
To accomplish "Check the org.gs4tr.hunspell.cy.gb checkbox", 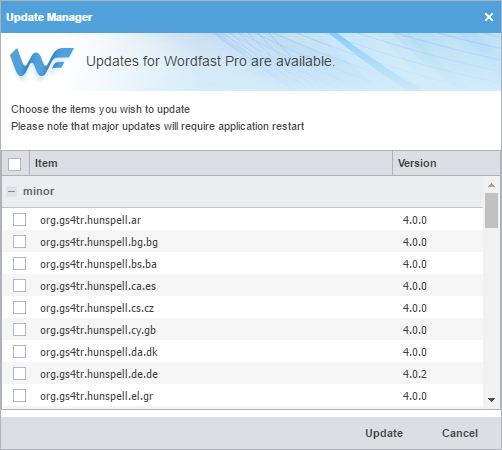I will (x=19, y=330).
